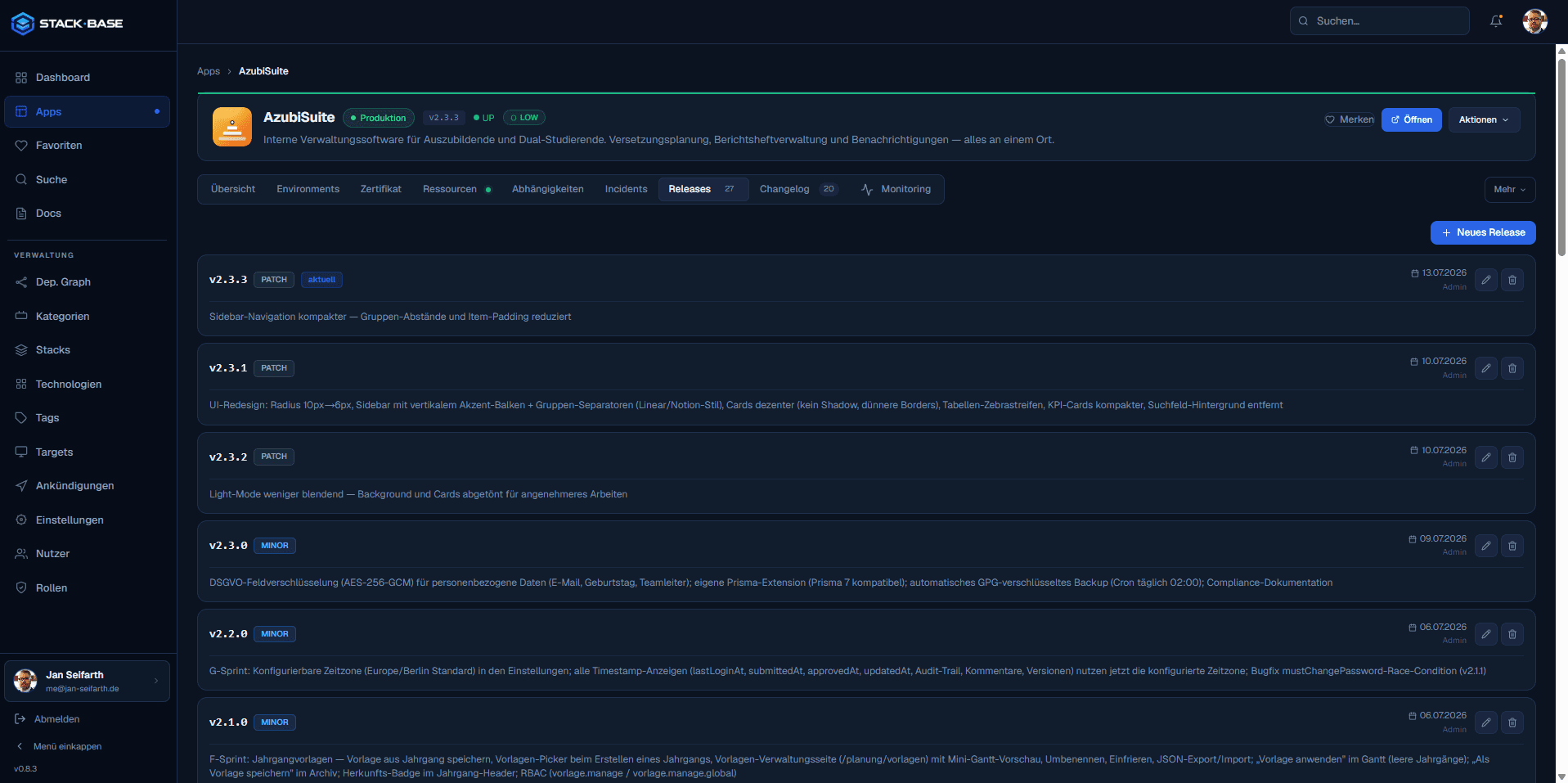Click the AzubiSuite app logo icon
The height and width of the screenshot is (783, 1568).
[x=232, y=127]
